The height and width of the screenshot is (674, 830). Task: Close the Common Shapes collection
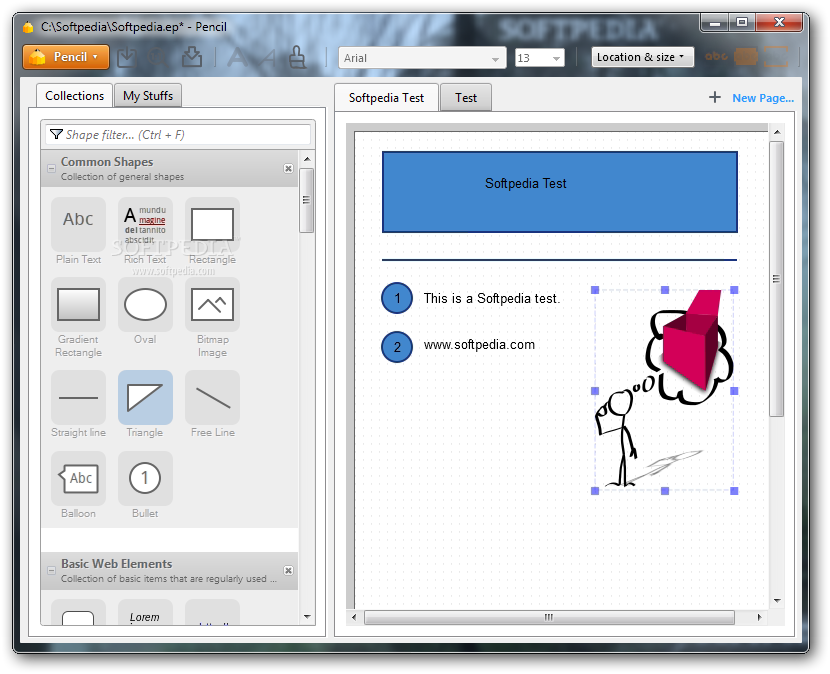click(288, 168)
